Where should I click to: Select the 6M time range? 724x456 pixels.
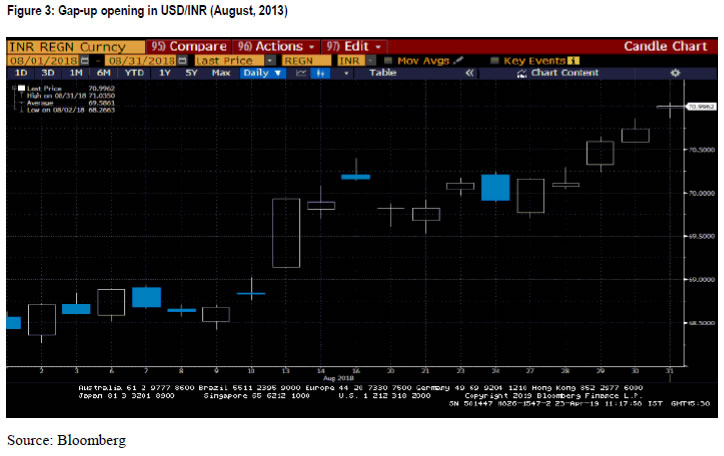[104, 73]
